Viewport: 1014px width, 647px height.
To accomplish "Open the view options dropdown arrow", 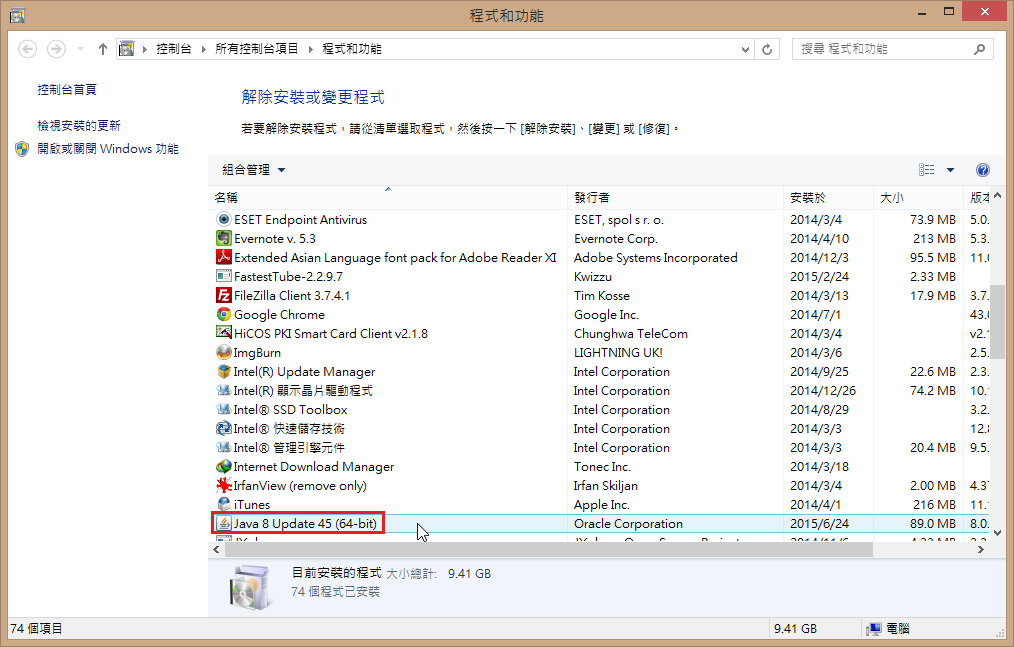I will [950, 170].
